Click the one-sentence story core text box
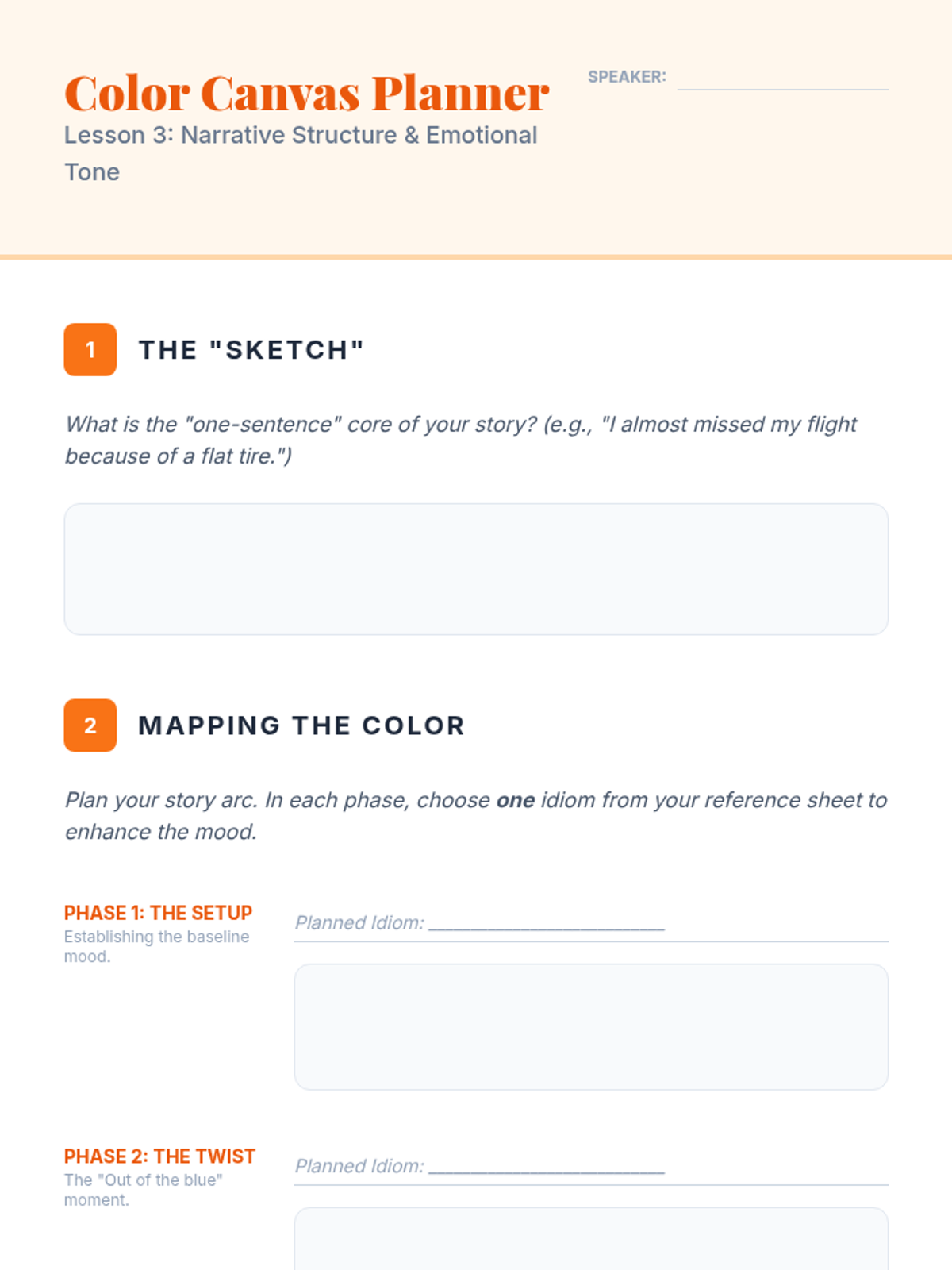 476,568
